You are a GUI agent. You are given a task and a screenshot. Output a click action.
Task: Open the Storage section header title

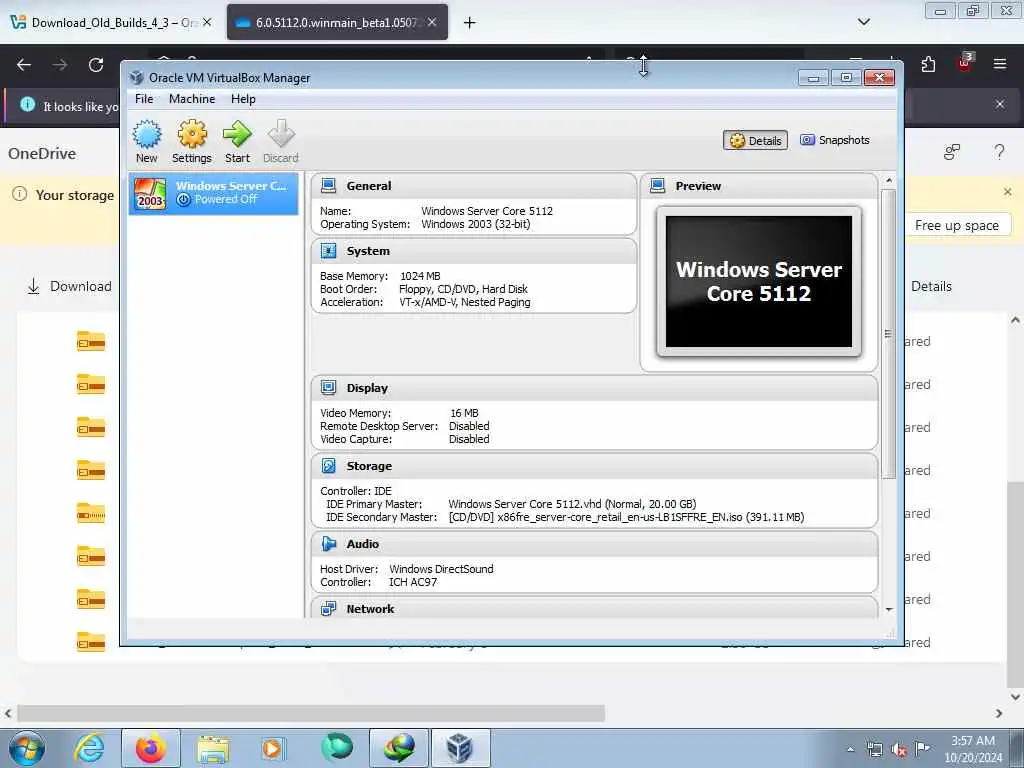click(x=369, y=466)
